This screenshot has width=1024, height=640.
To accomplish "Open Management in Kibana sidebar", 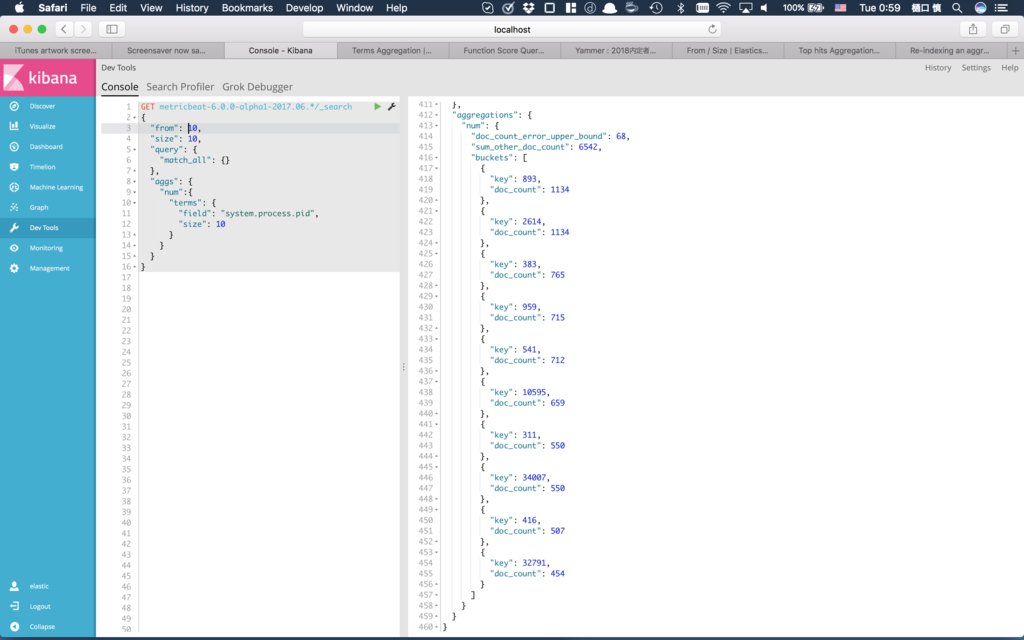I will [48, 268].
